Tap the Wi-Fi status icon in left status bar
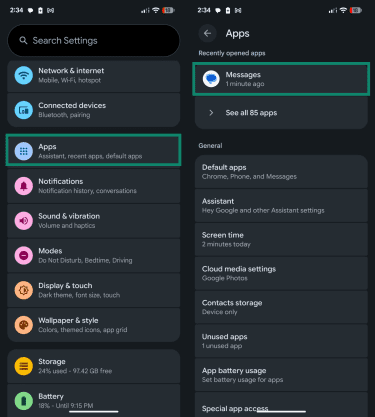 coord(156,10)
